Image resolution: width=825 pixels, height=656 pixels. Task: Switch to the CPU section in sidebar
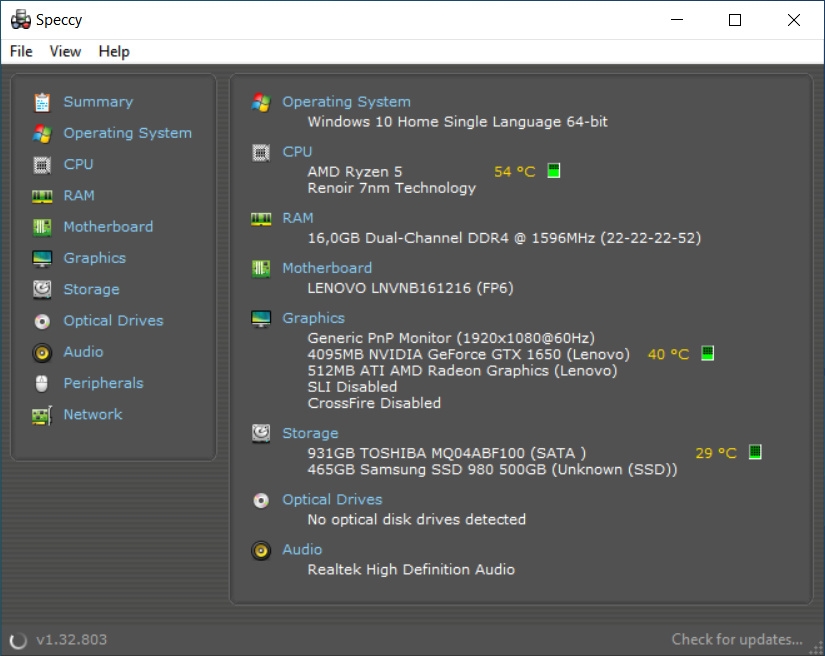click(x=78, y=165)
